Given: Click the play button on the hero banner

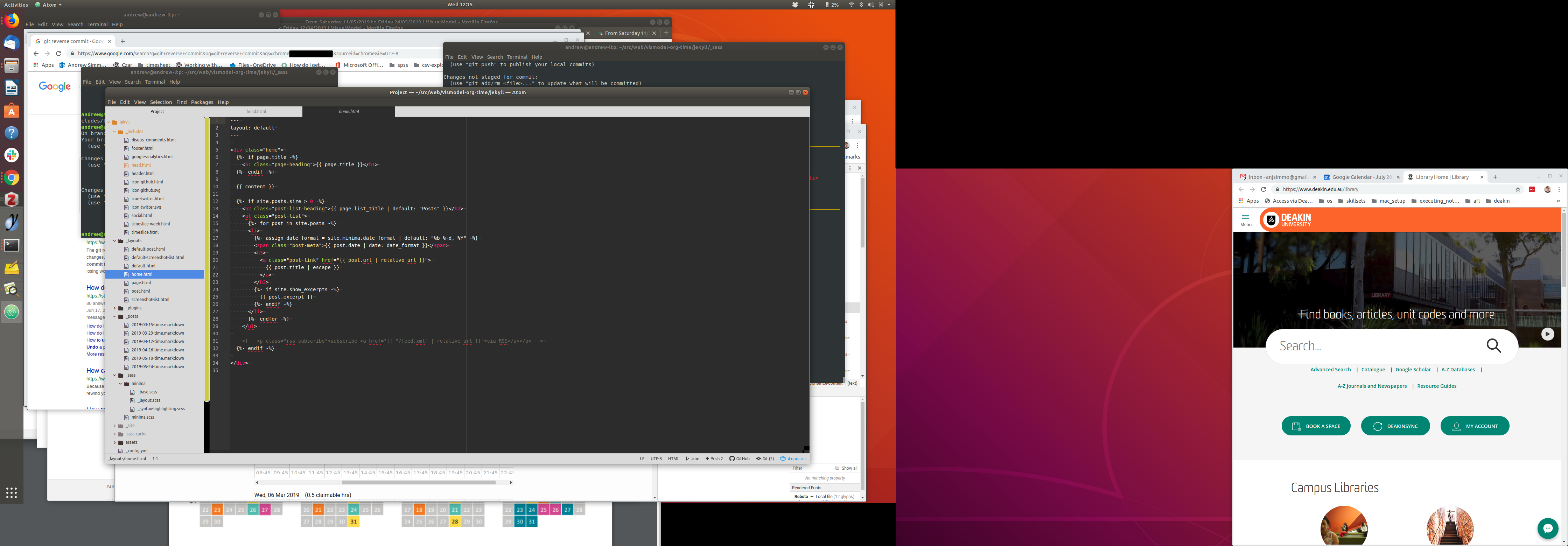Looking at the screenshot, I should click(x=1547, y=334).
